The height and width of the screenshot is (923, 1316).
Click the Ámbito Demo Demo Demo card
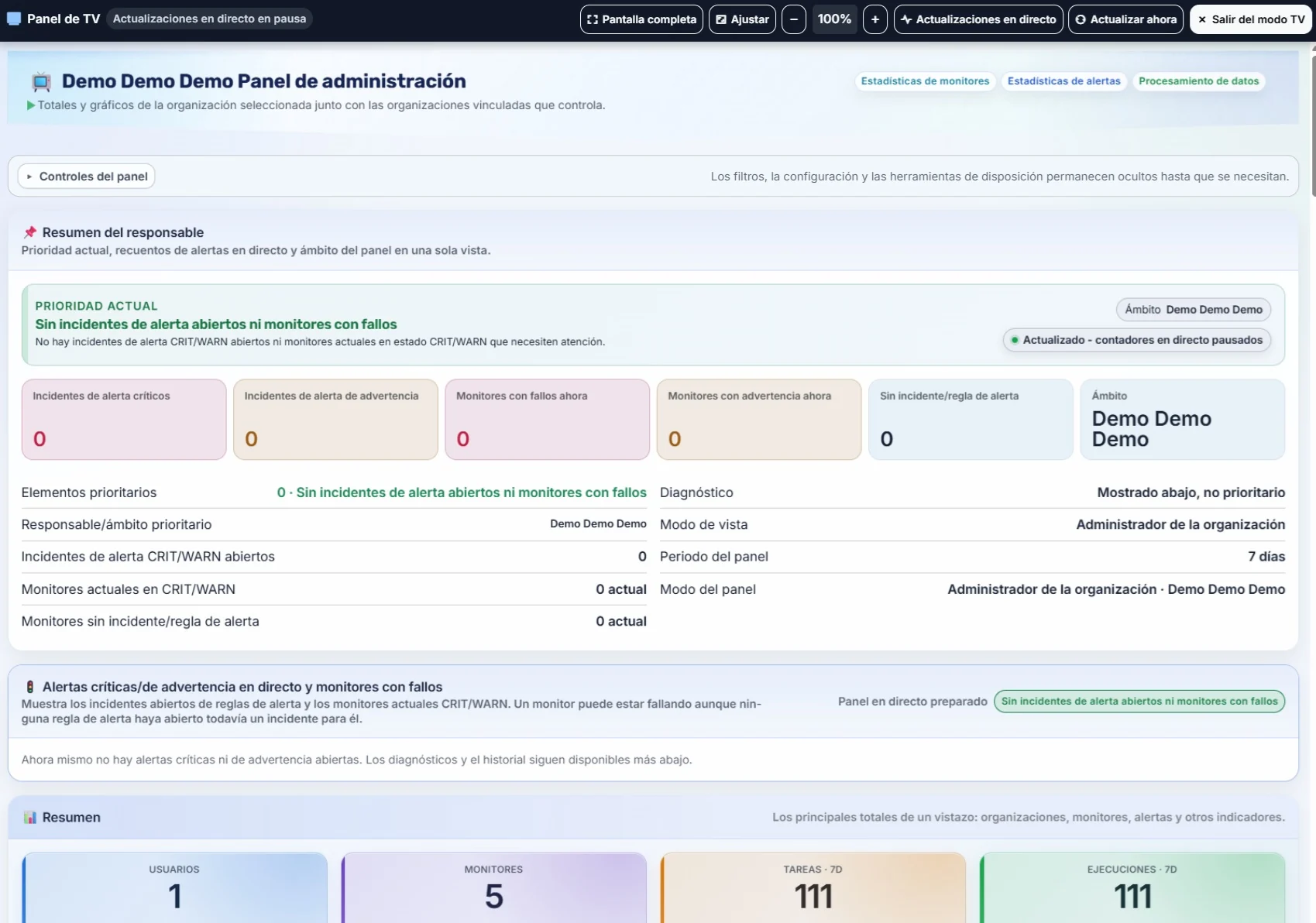tap(1182, 420)
